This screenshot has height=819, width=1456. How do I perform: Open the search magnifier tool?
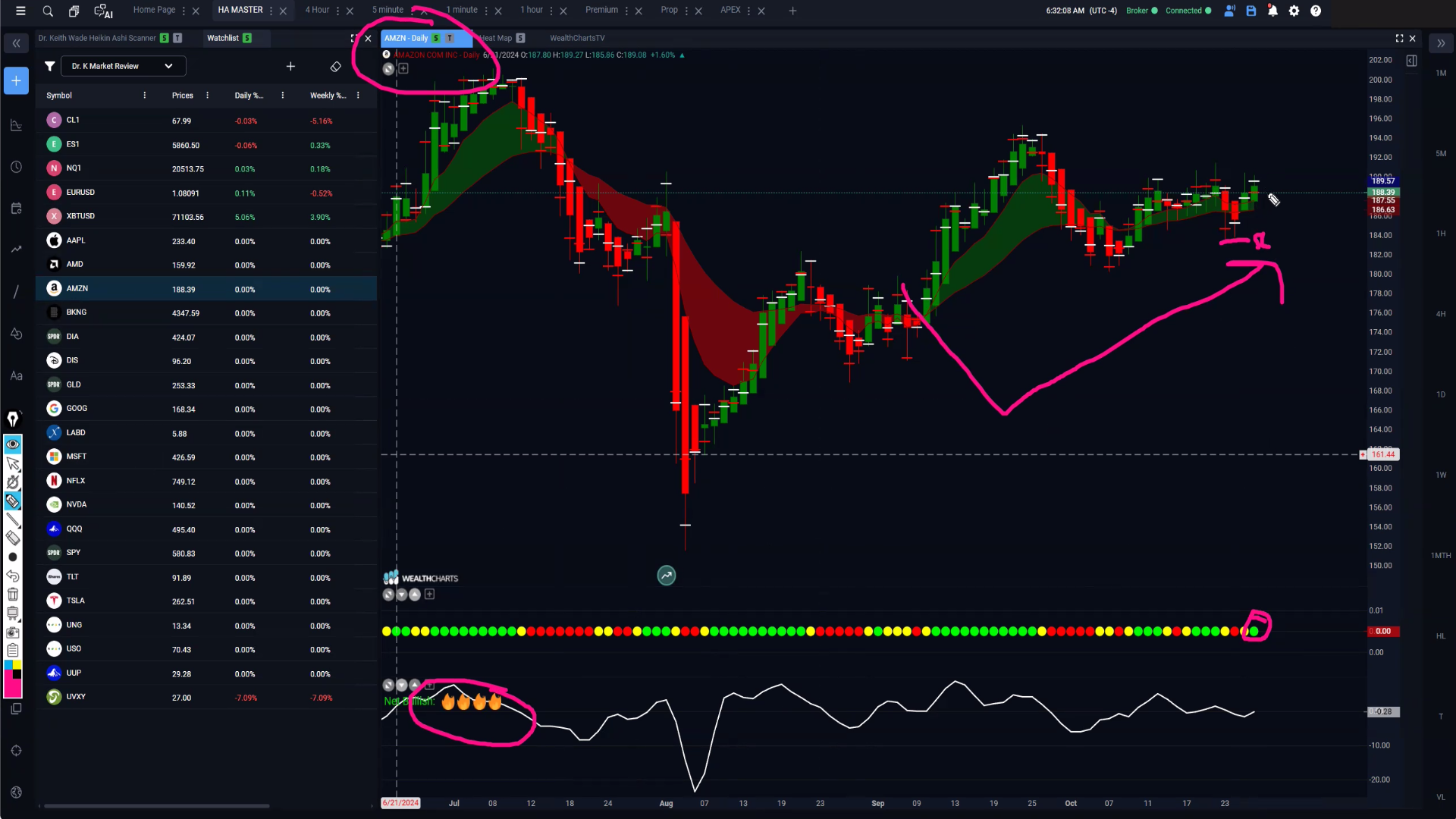(x=48, y=11)
